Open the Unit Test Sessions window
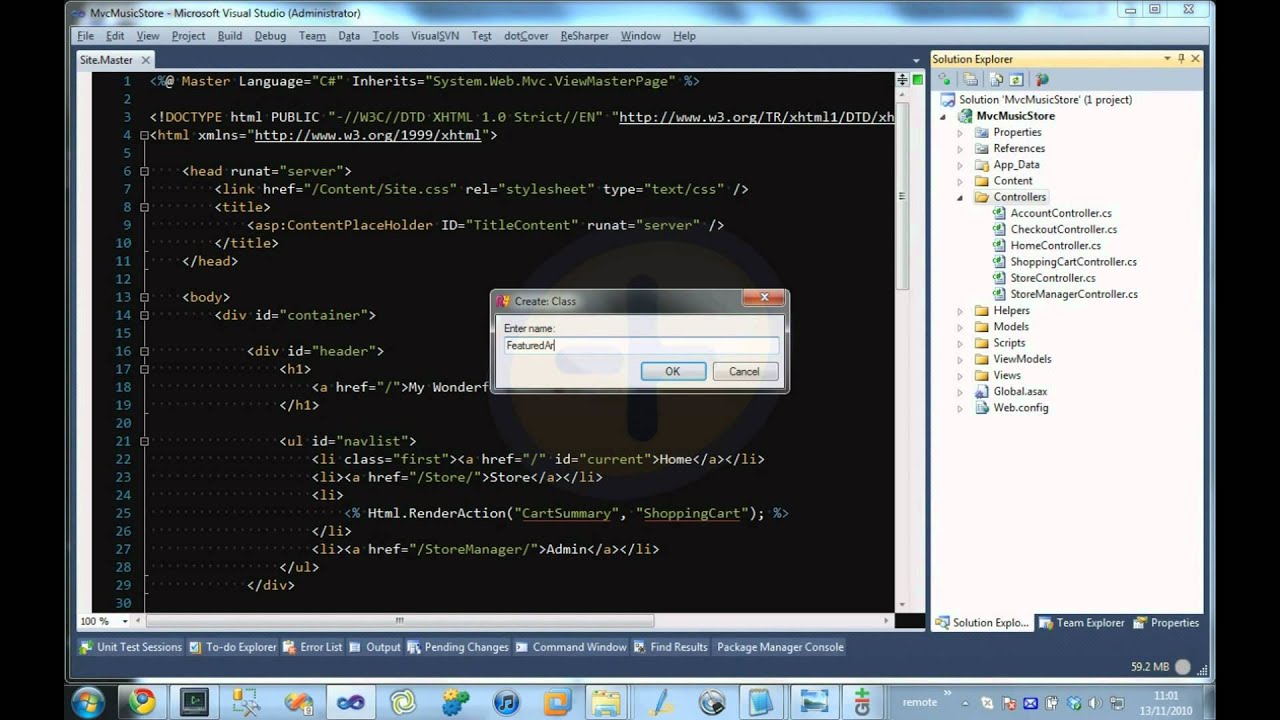 coord(131,647)
